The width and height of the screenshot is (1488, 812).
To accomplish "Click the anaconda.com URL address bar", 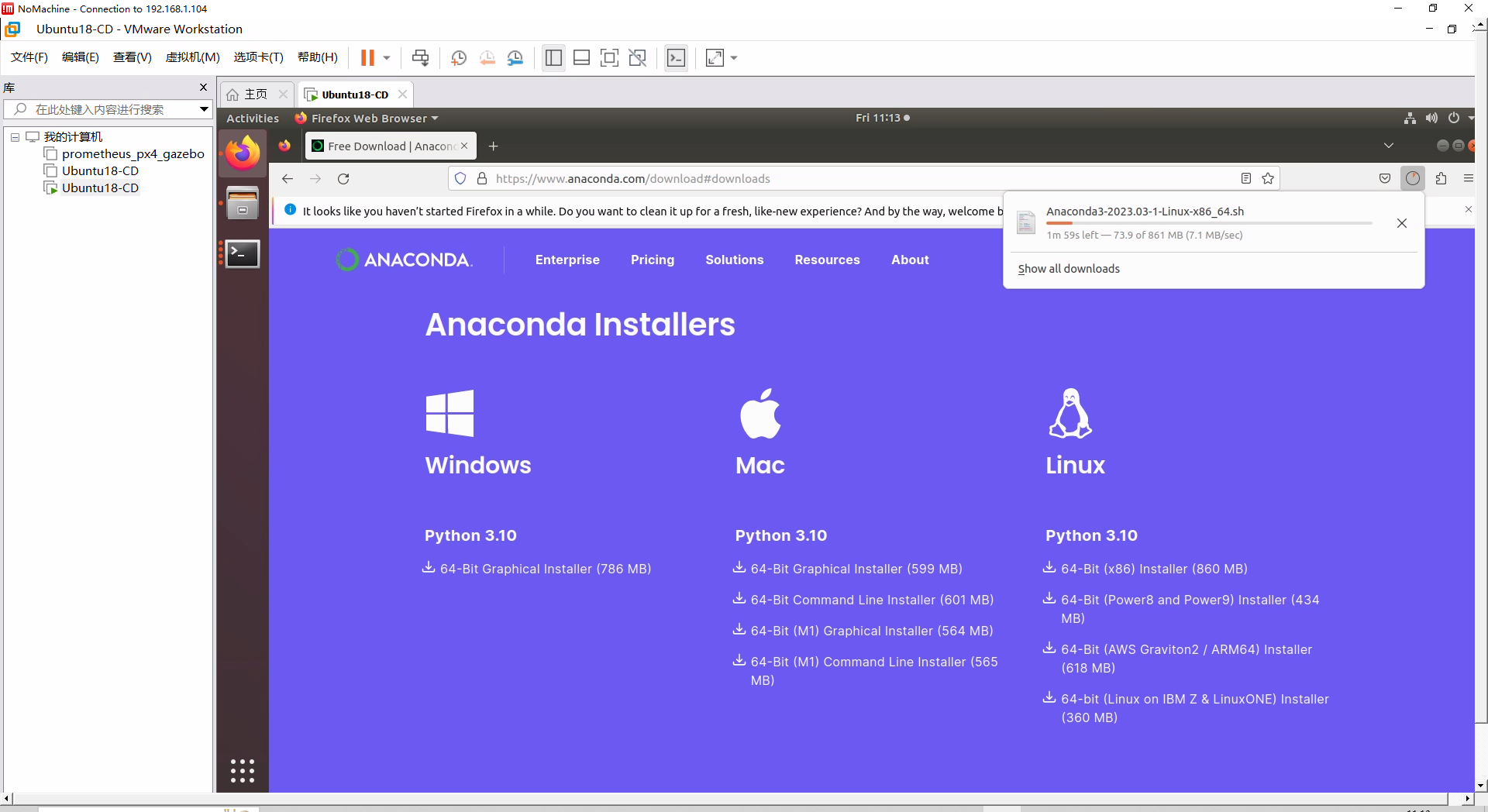I will [864, 178].
